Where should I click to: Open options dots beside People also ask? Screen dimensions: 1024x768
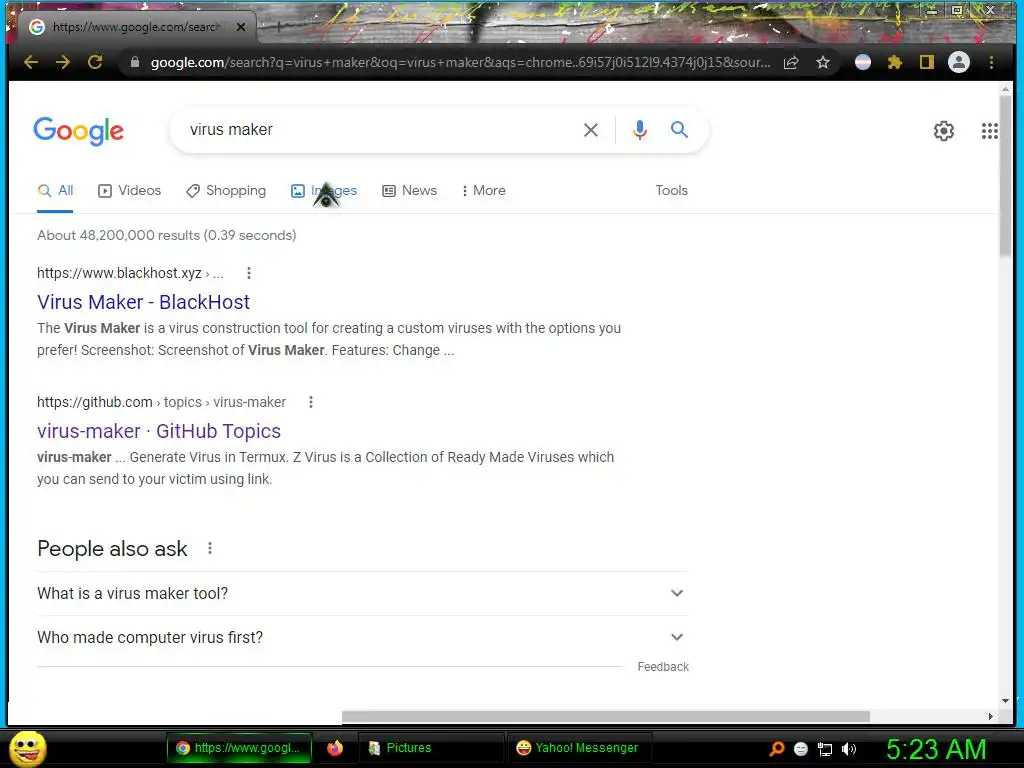(210, 548)
